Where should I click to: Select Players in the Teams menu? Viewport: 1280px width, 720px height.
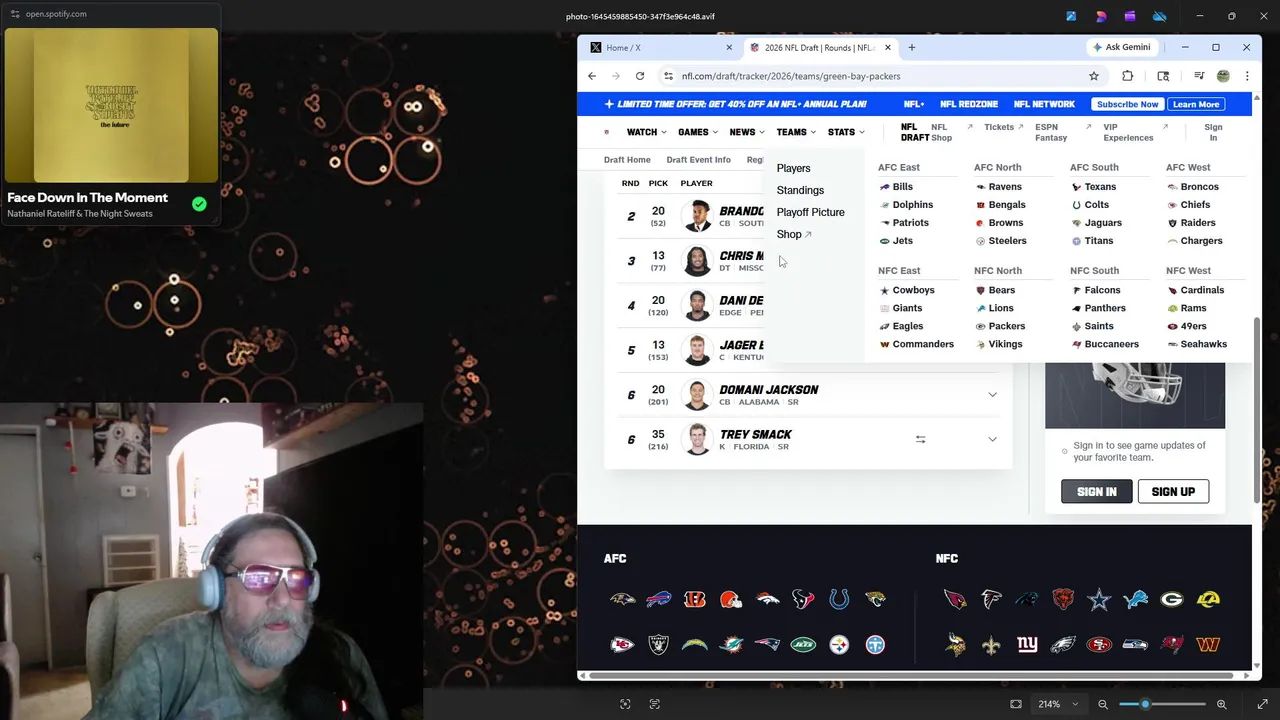793,168
